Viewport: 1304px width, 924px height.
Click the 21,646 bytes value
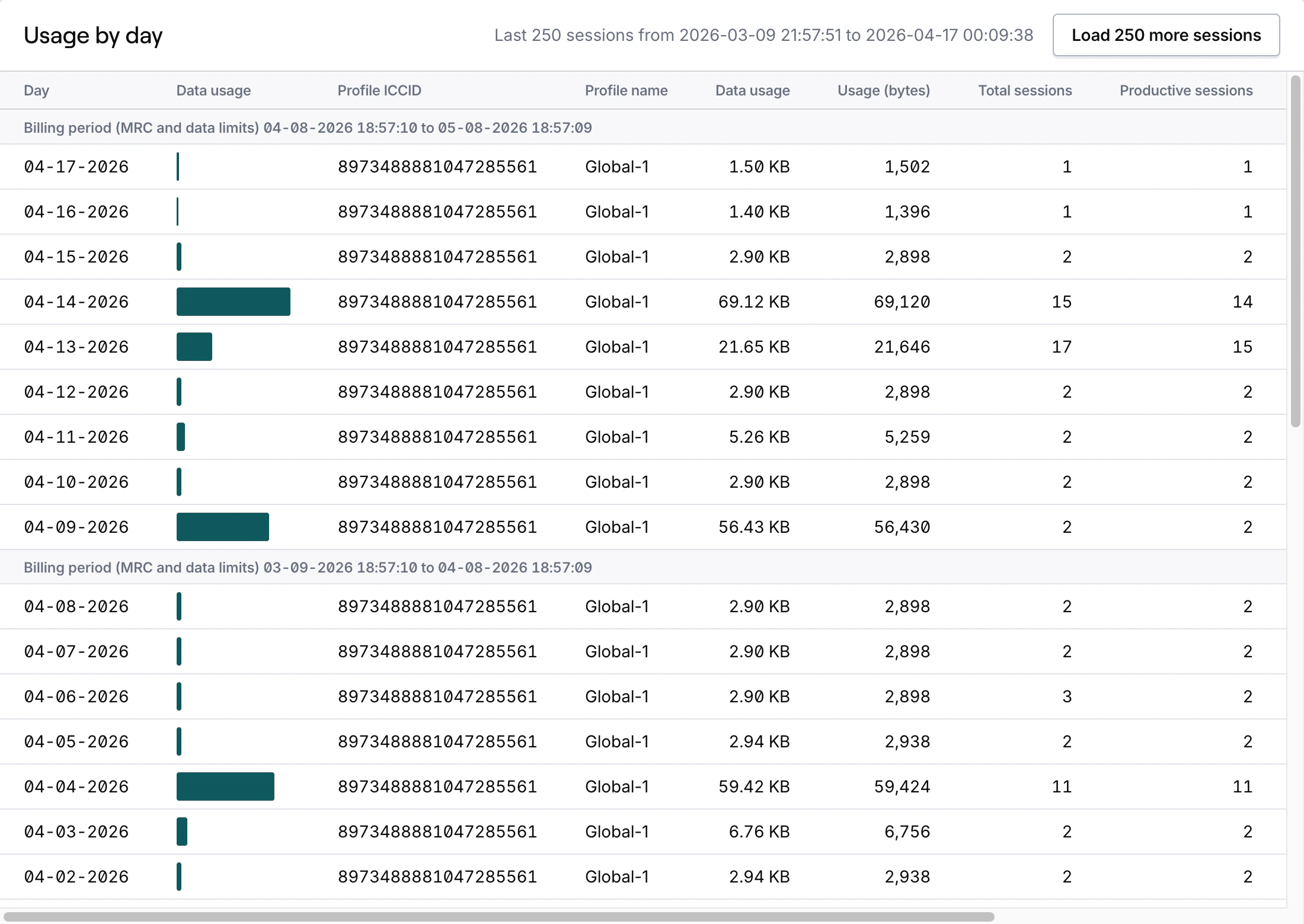click(902, 347)
